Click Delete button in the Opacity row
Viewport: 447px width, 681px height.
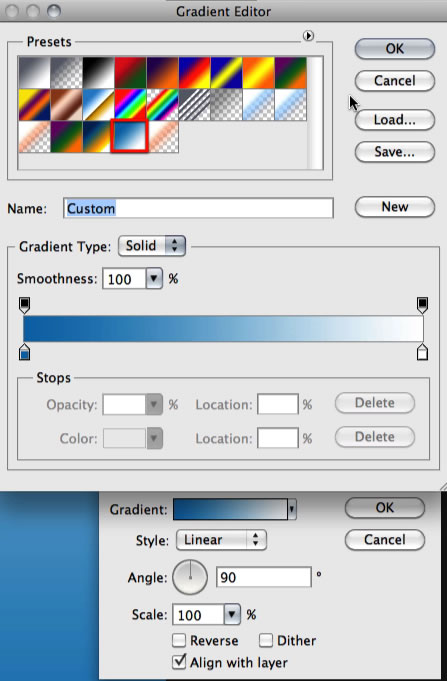(x=375, y=403)
